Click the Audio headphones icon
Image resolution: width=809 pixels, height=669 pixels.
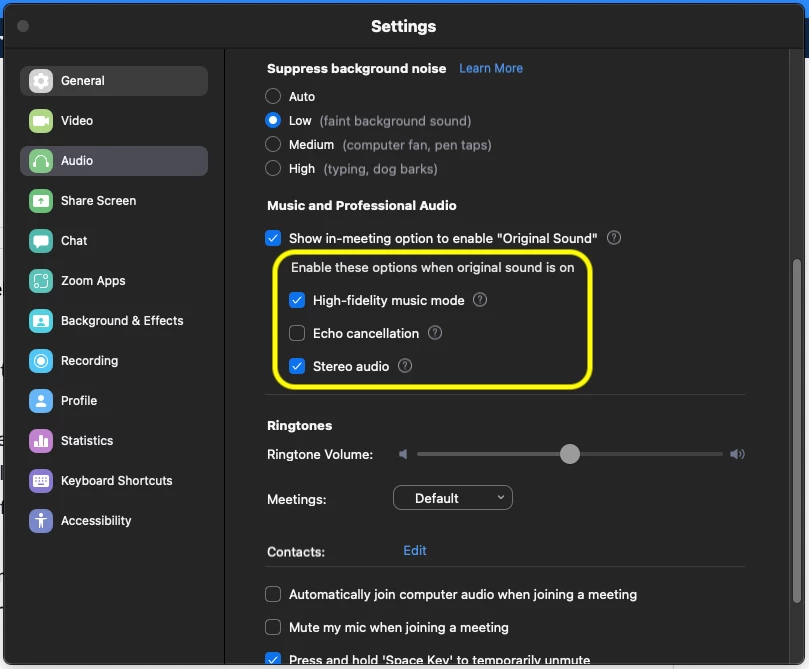(41, 161)
